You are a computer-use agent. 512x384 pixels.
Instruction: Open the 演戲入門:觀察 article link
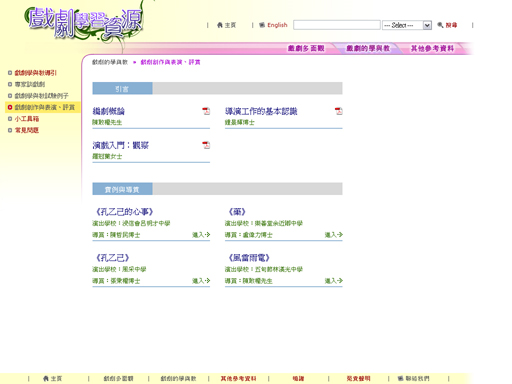click(121, 145)
